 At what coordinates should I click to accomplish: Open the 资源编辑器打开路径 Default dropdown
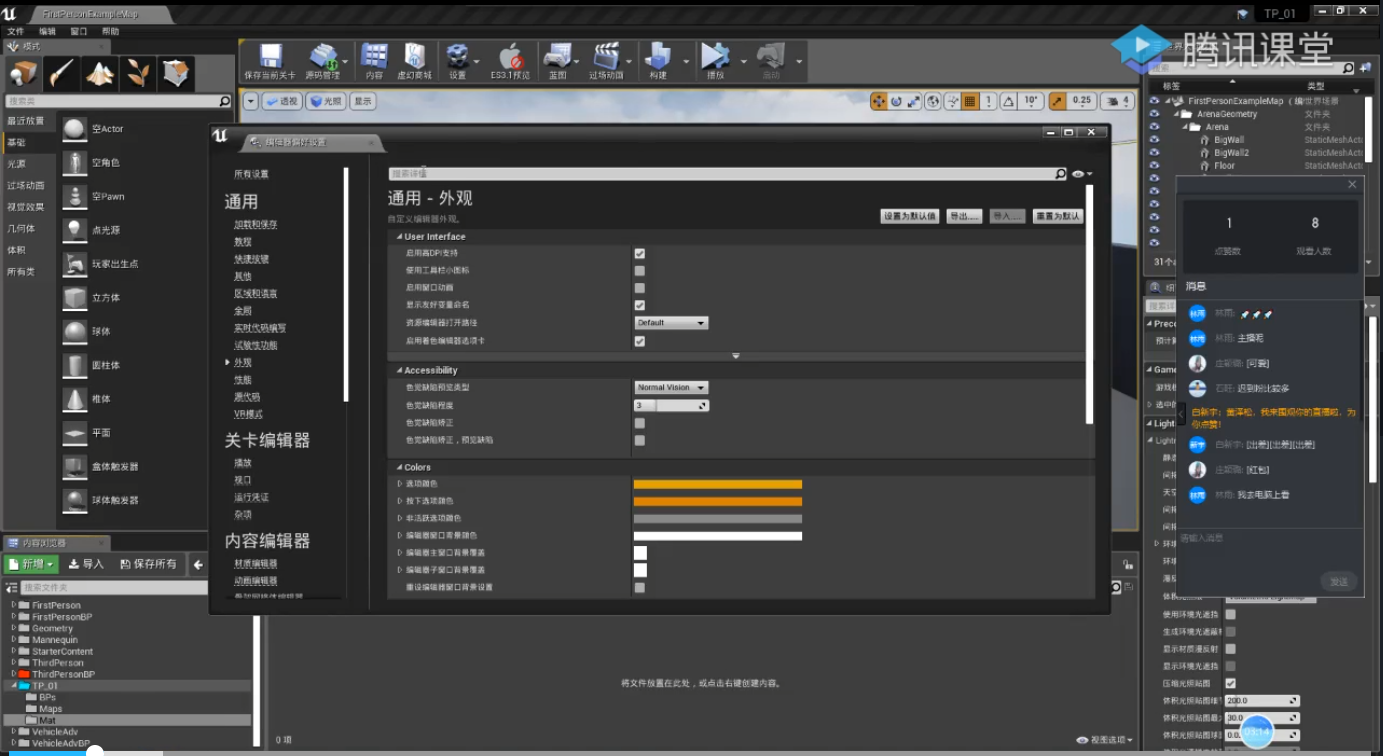(672, 323)
